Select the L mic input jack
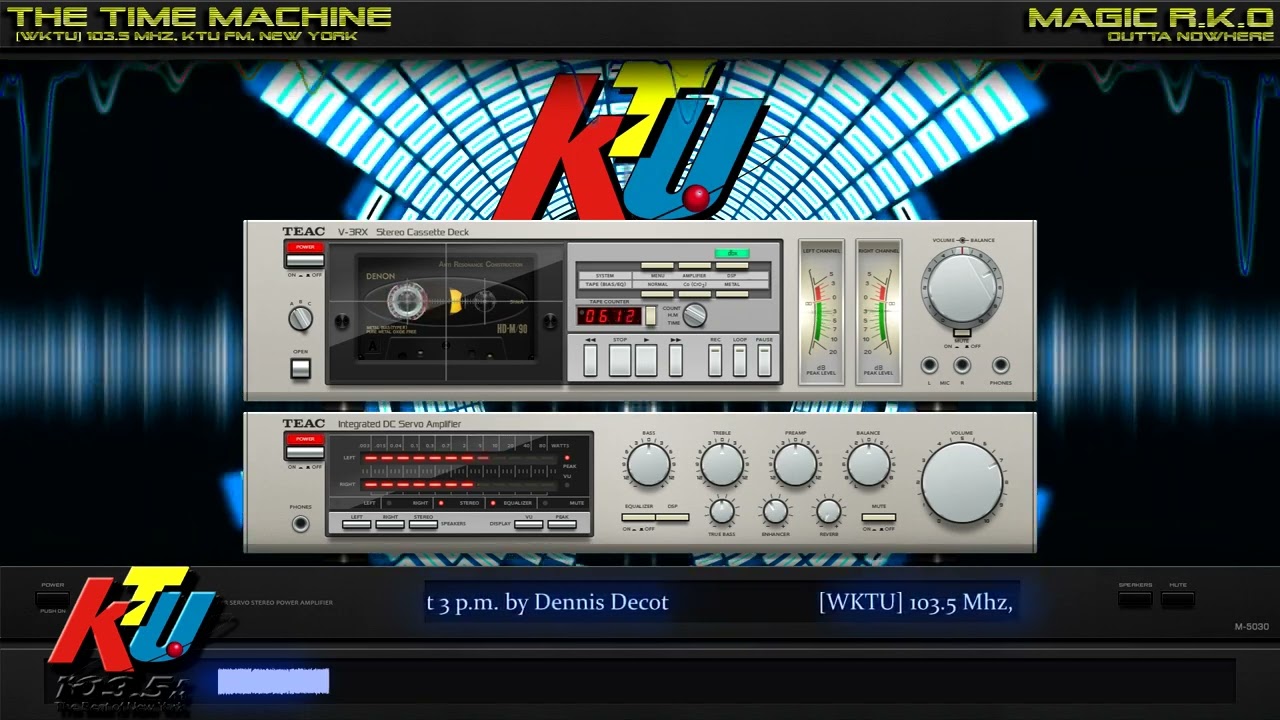The height and width of the screenshot is (720, 1280). click(x=930, y=366)
